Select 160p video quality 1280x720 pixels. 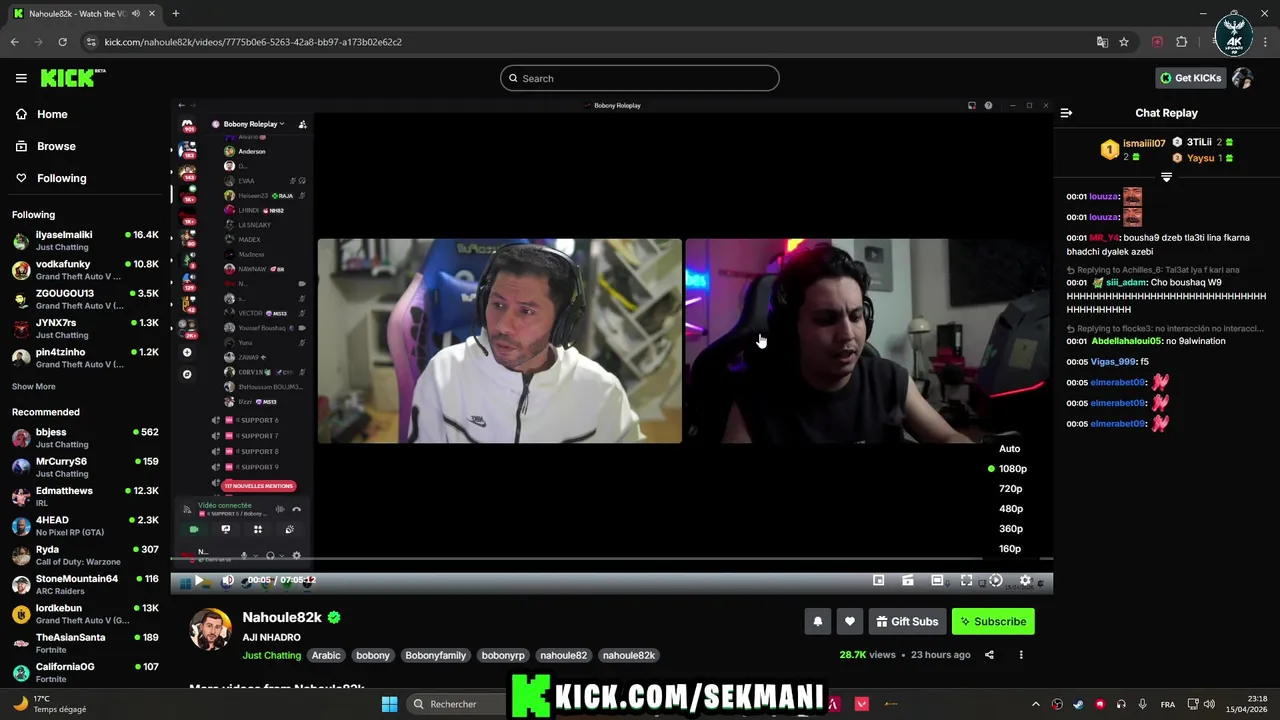[1010, 549]
